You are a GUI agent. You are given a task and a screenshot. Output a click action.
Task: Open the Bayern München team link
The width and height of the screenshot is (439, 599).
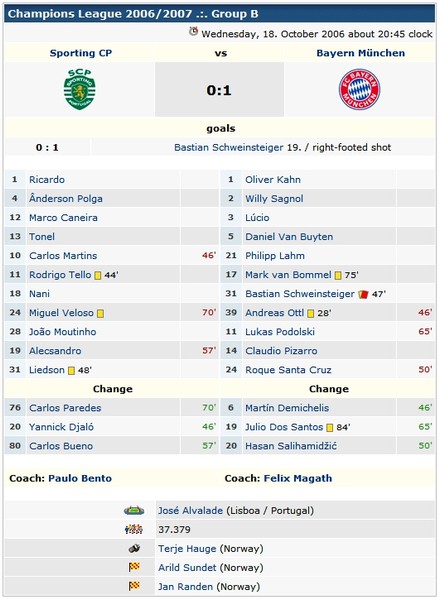361,53
